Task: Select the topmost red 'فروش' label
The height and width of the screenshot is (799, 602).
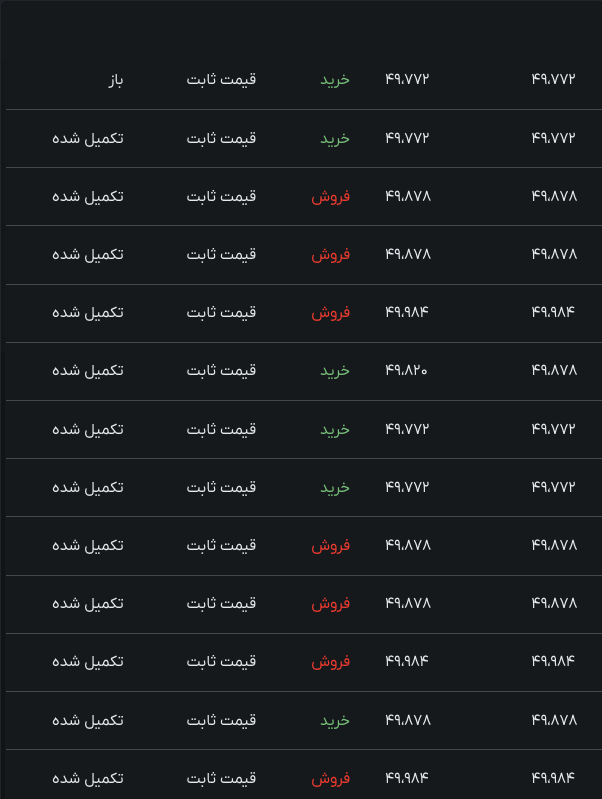Action: 331,196
